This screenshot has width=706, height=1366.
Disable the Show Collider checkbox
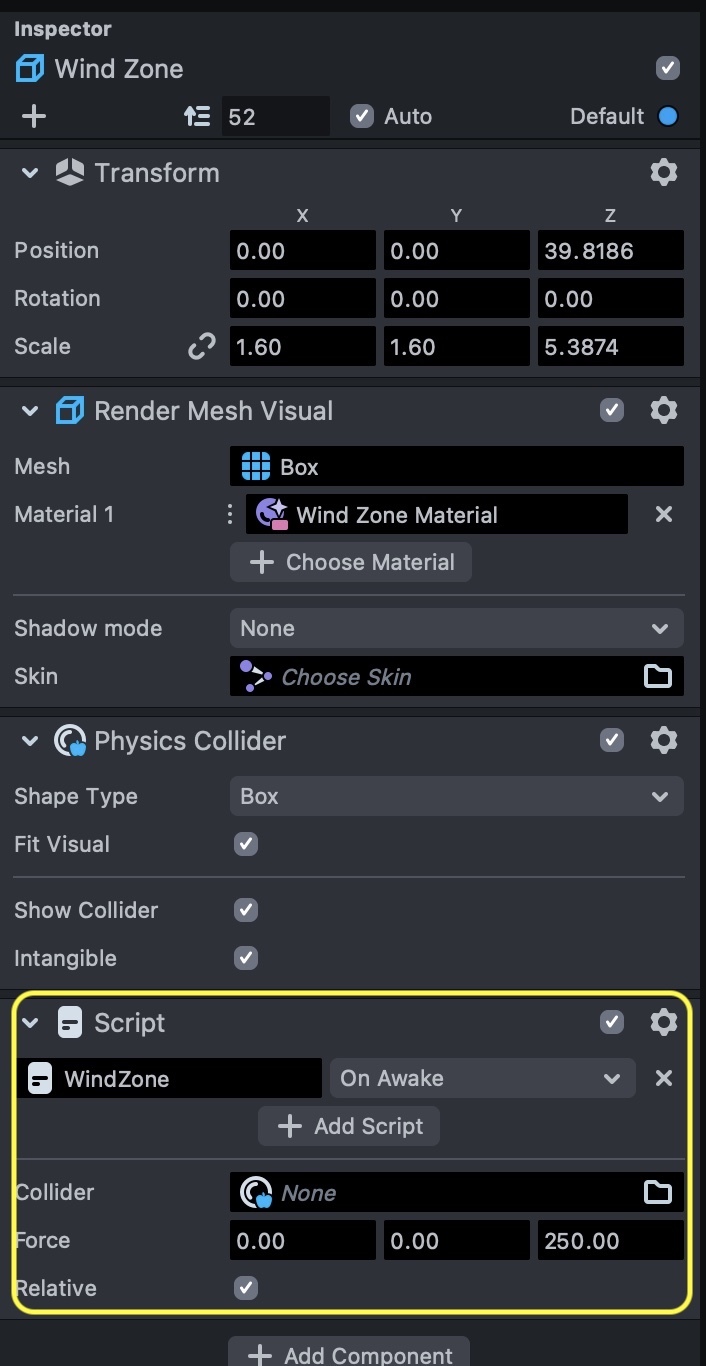(246, 910)
